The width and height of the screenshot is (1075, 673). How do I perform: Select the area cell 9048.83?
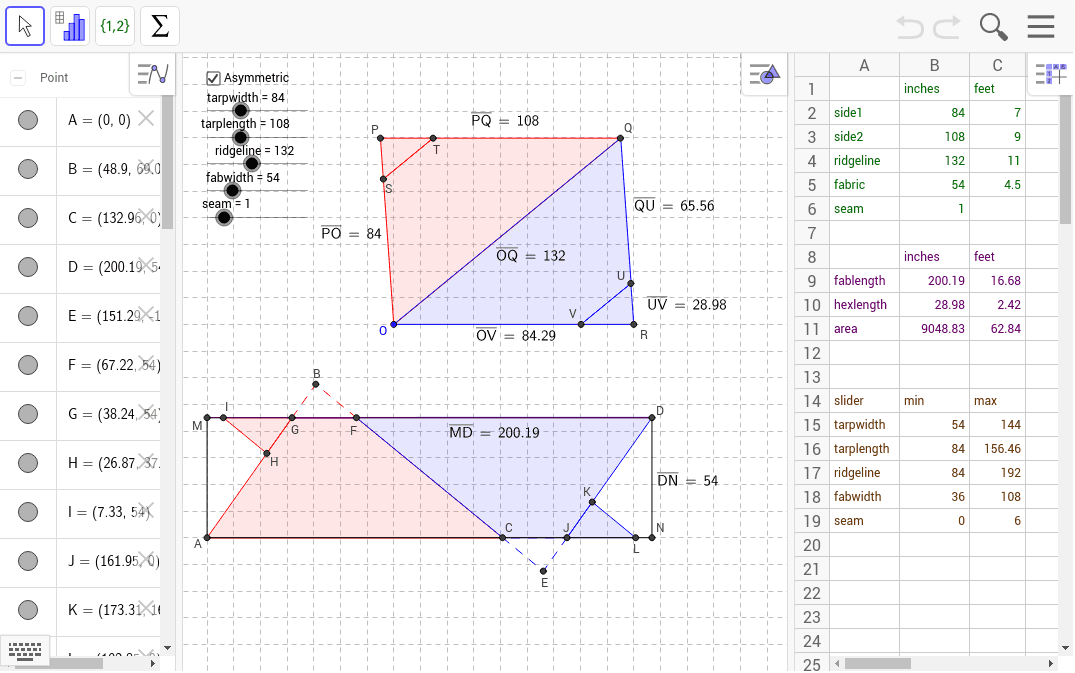(934, 329)
